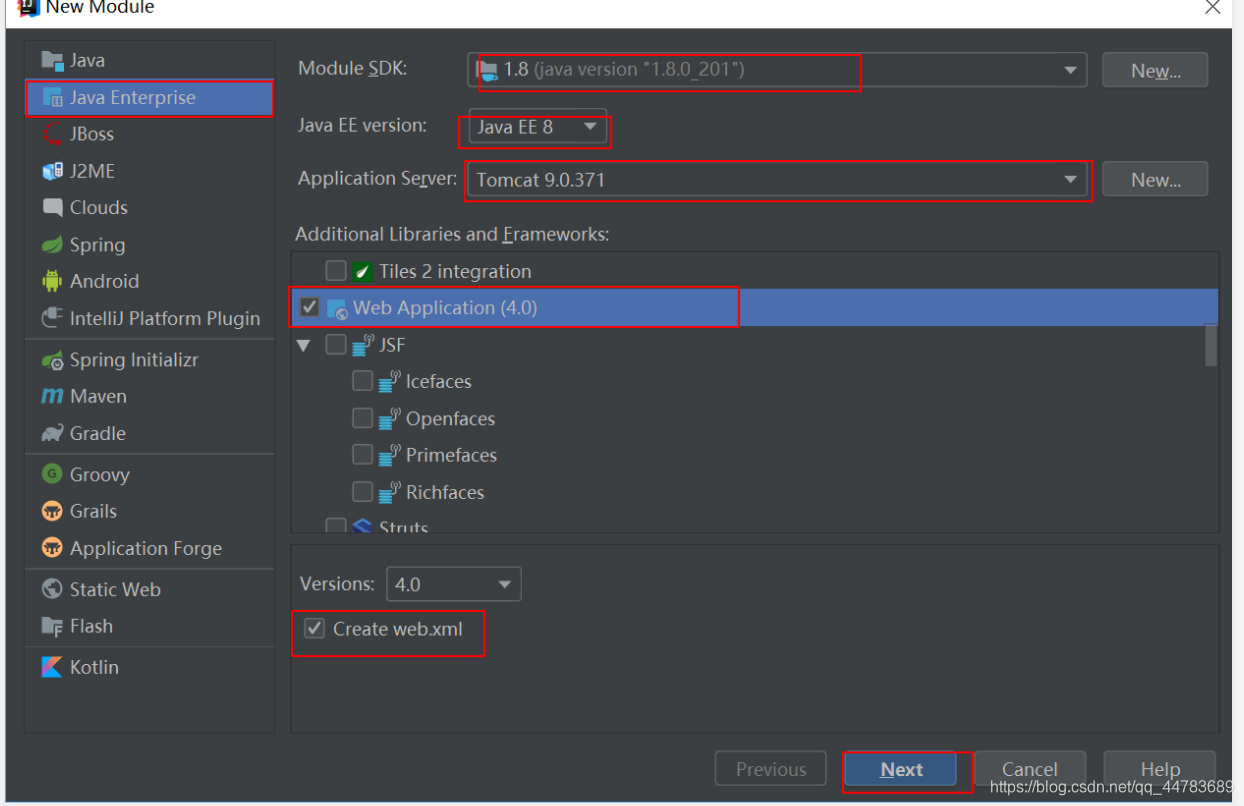Uncheck the Web Application (4.0) checkbox
The height and width of the screenshot is (806, 1244).
click(310, 307)
